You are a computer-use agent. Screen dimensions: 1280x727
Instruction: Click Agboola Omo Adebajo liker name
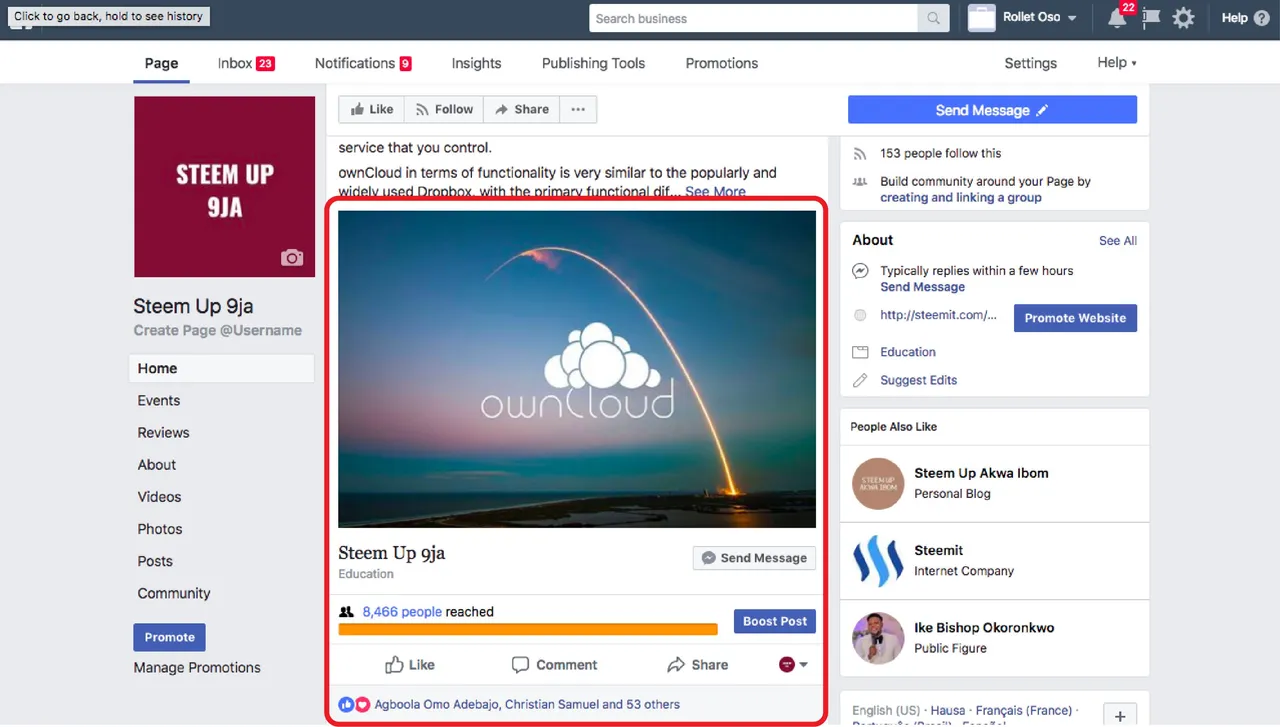click(x=436, y=704)
